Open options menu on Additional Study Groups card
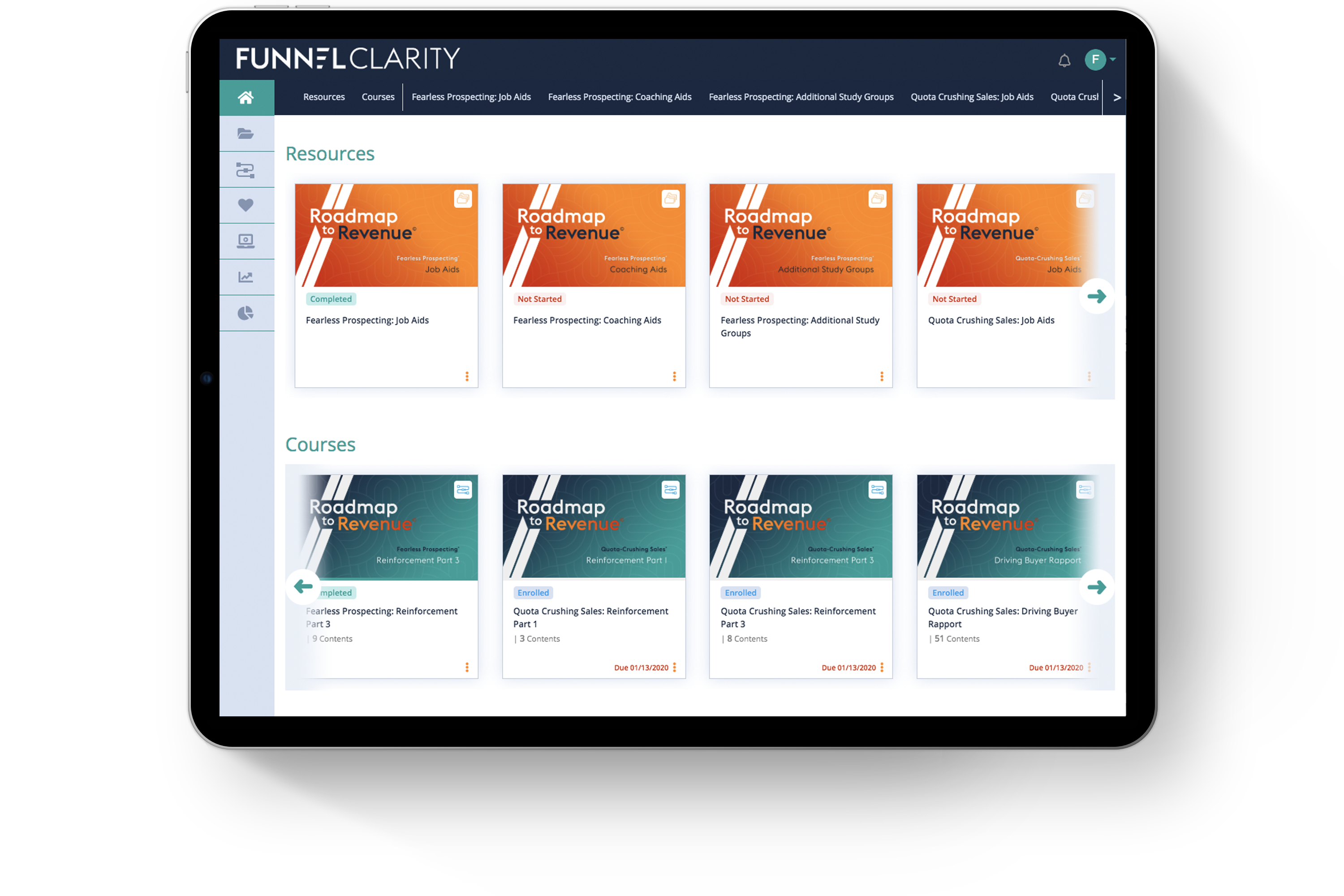Image resolution: width=1344 pixels, height=896 pixels. (882, 376)
